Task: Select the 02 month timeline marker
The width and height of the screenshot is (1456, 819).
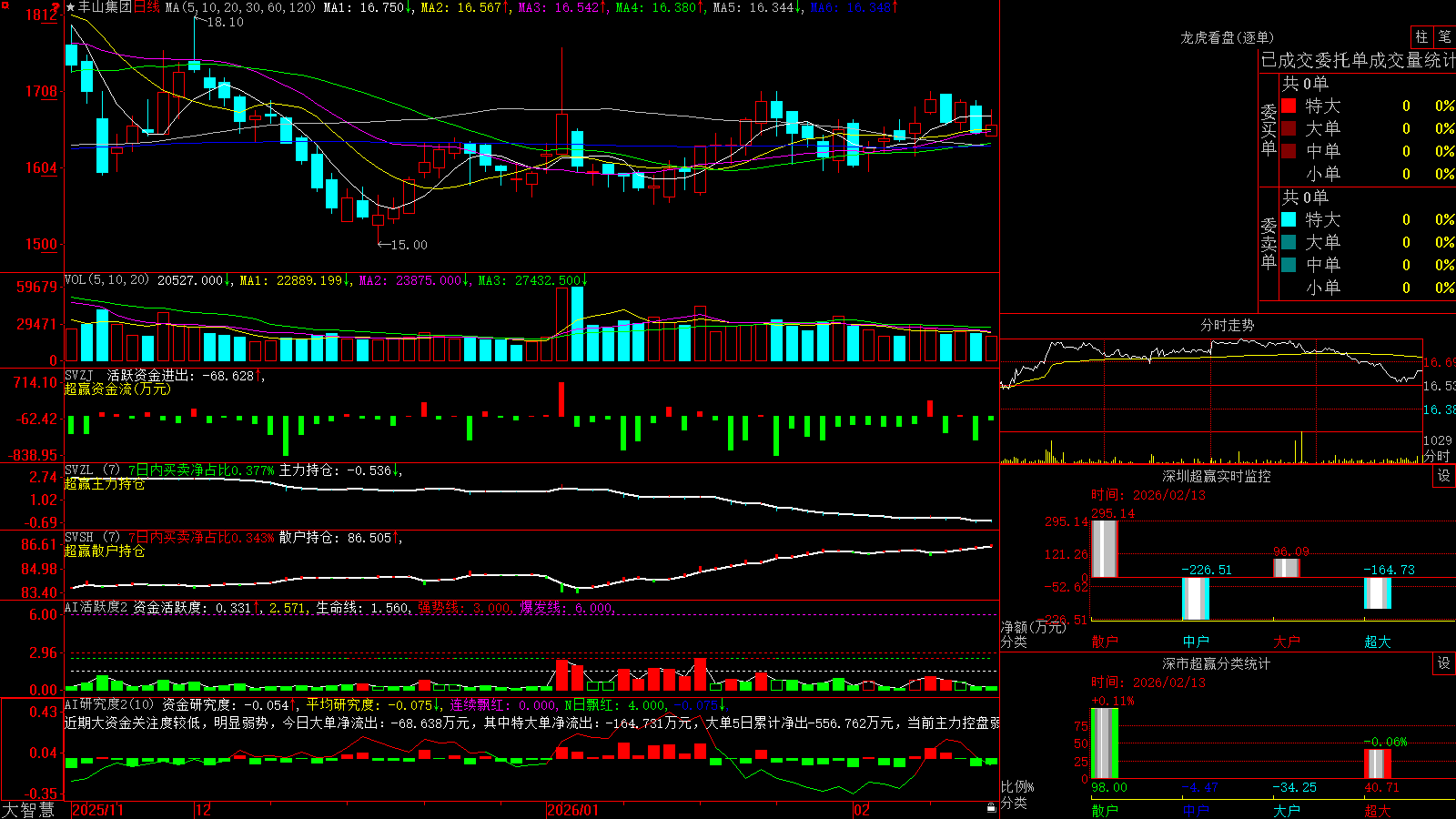Action: click(x=861, y=810)
